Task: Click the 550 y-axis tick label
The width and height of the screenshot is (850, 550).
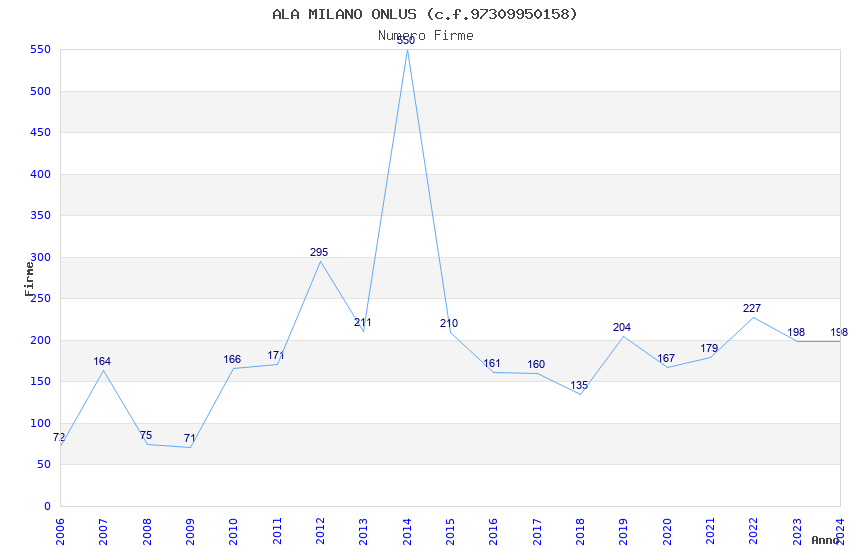Action: pyautogui.click(x=41, y=49)
